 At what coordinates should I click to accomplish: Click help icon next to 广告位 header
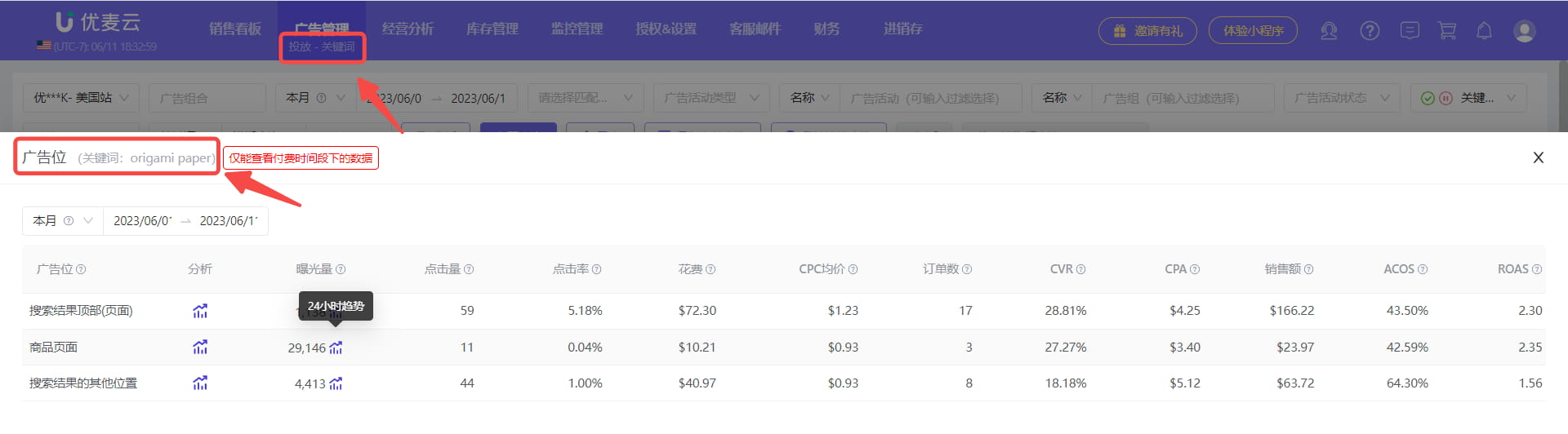coord(81,269)
